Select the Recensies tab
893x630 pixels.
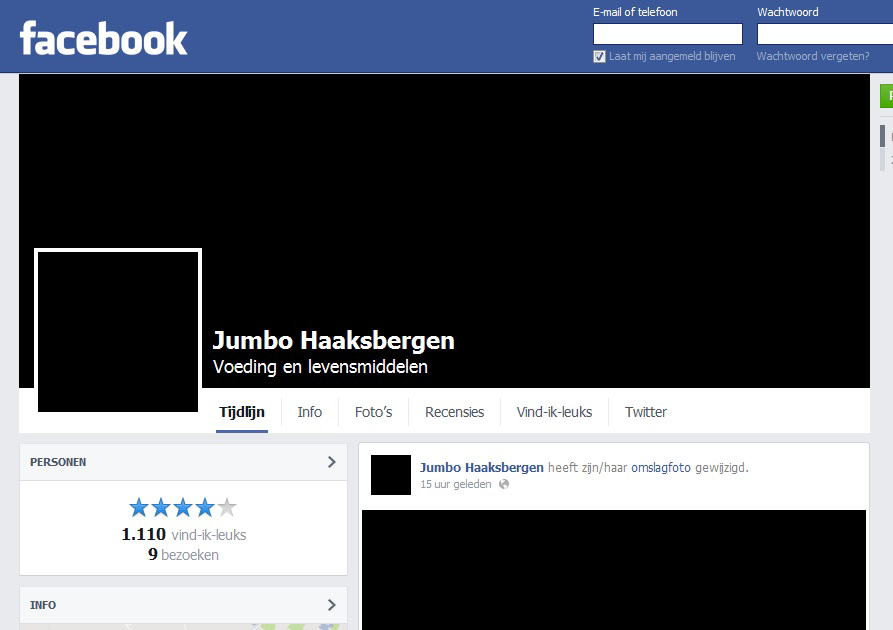(x=454, y=412)
